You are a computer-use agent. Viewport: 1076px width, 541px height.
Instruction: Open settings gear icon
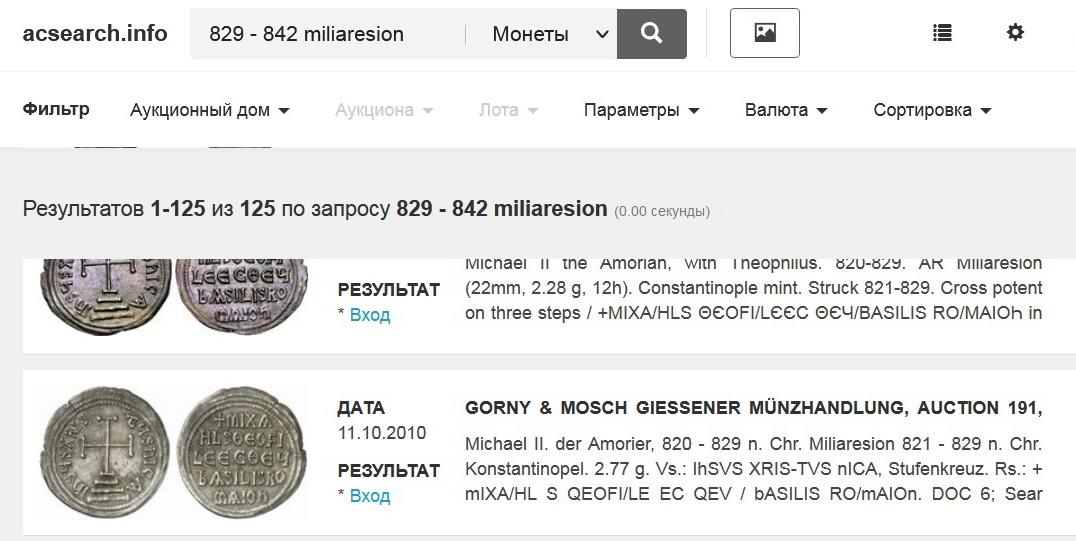click(1015, 34)
